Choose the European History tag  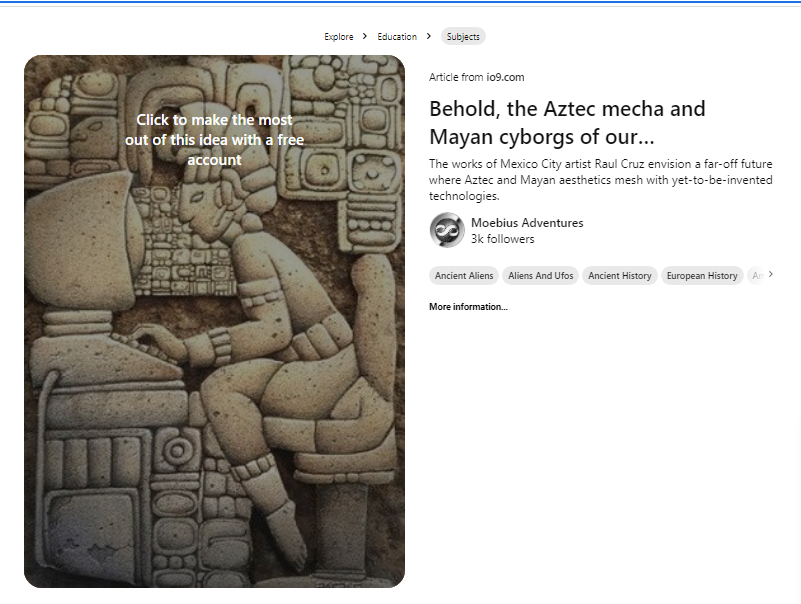[702, 276]
